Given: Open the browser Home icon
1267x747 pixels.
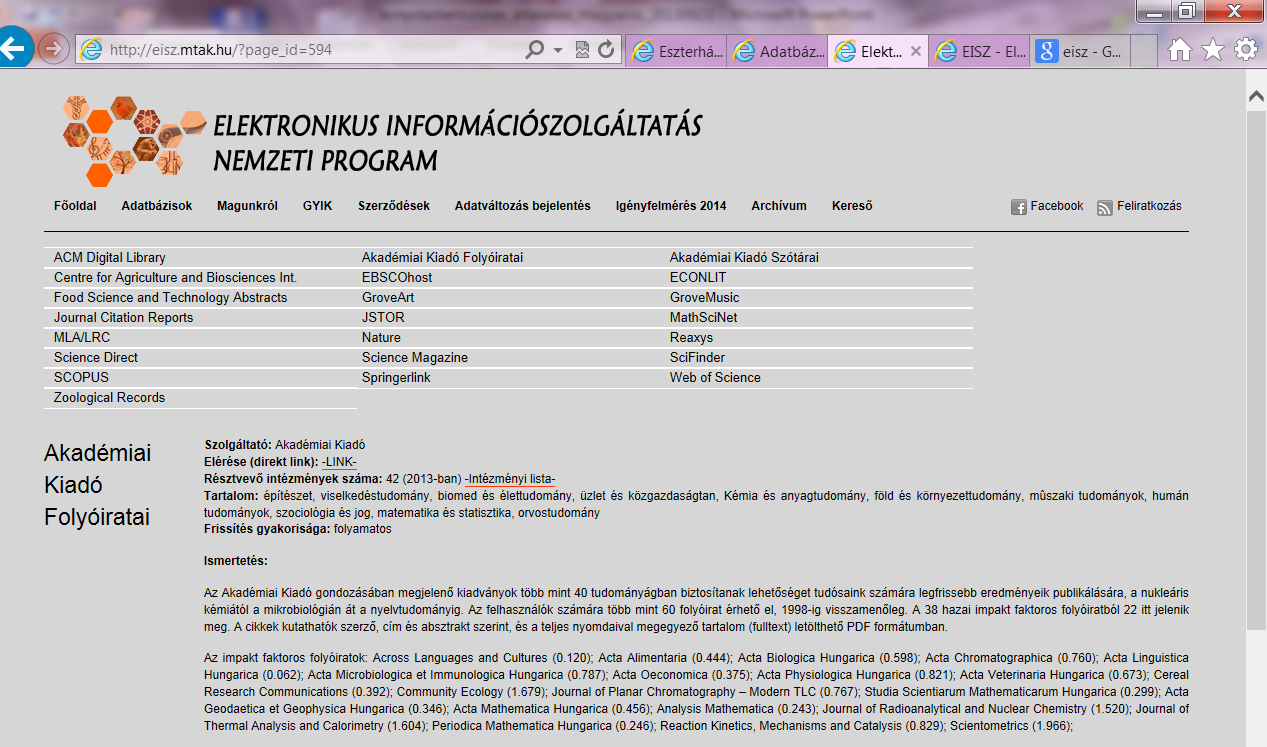Looking at the screenshot, I should point(1180,49).
